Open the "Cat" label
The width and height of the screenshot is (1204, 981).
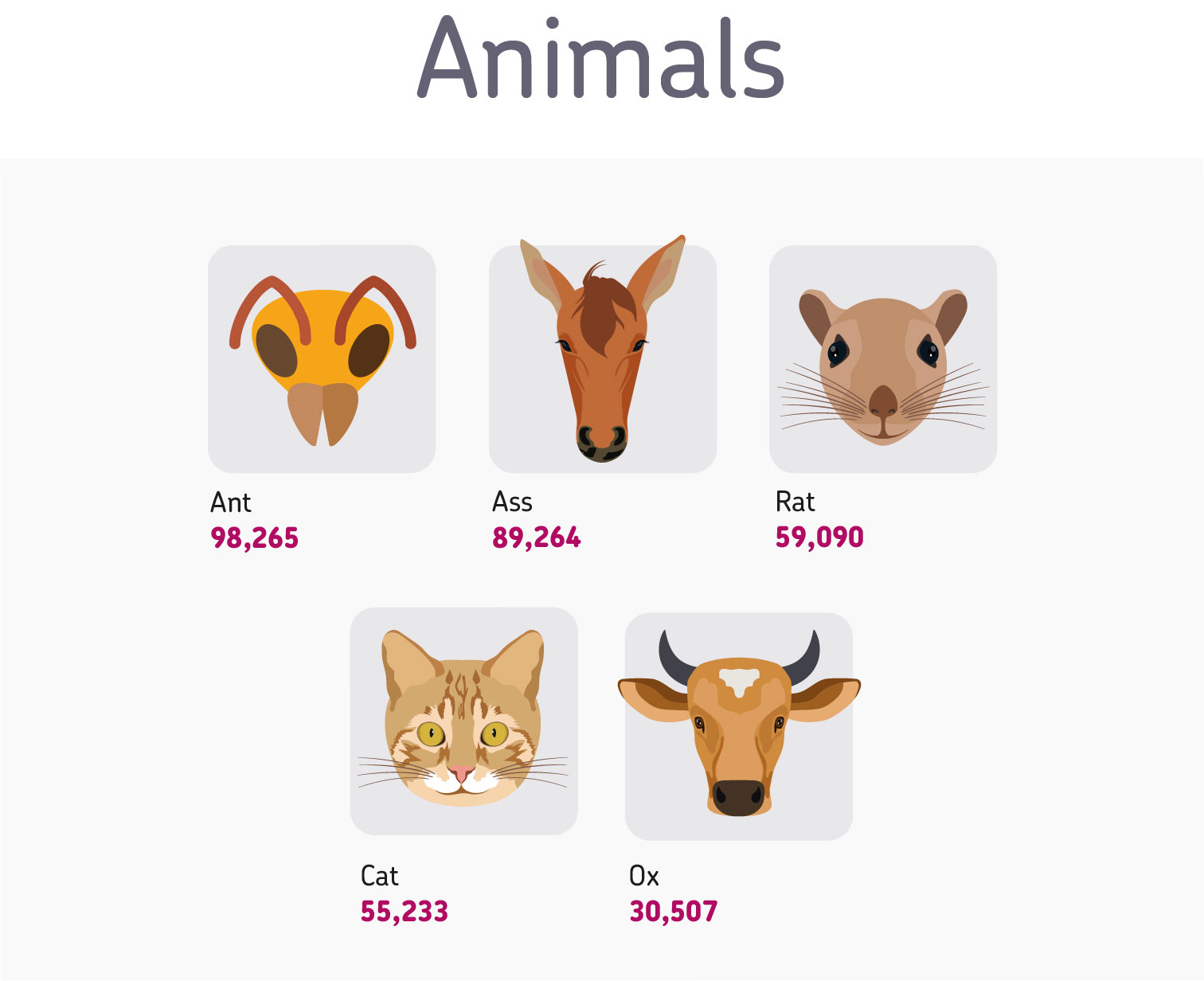pyautogui.click(x=379, y=876)
